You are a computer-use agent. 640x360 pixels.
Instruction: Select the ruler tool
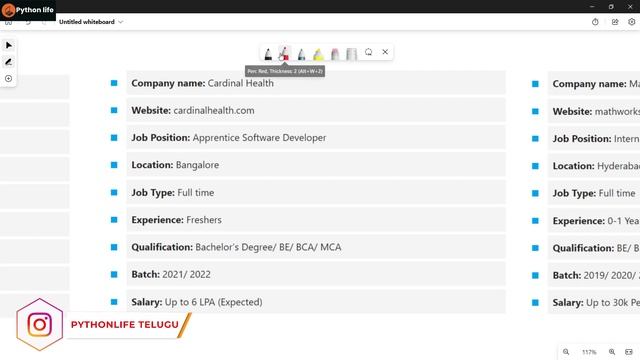(x=351, y=53)
